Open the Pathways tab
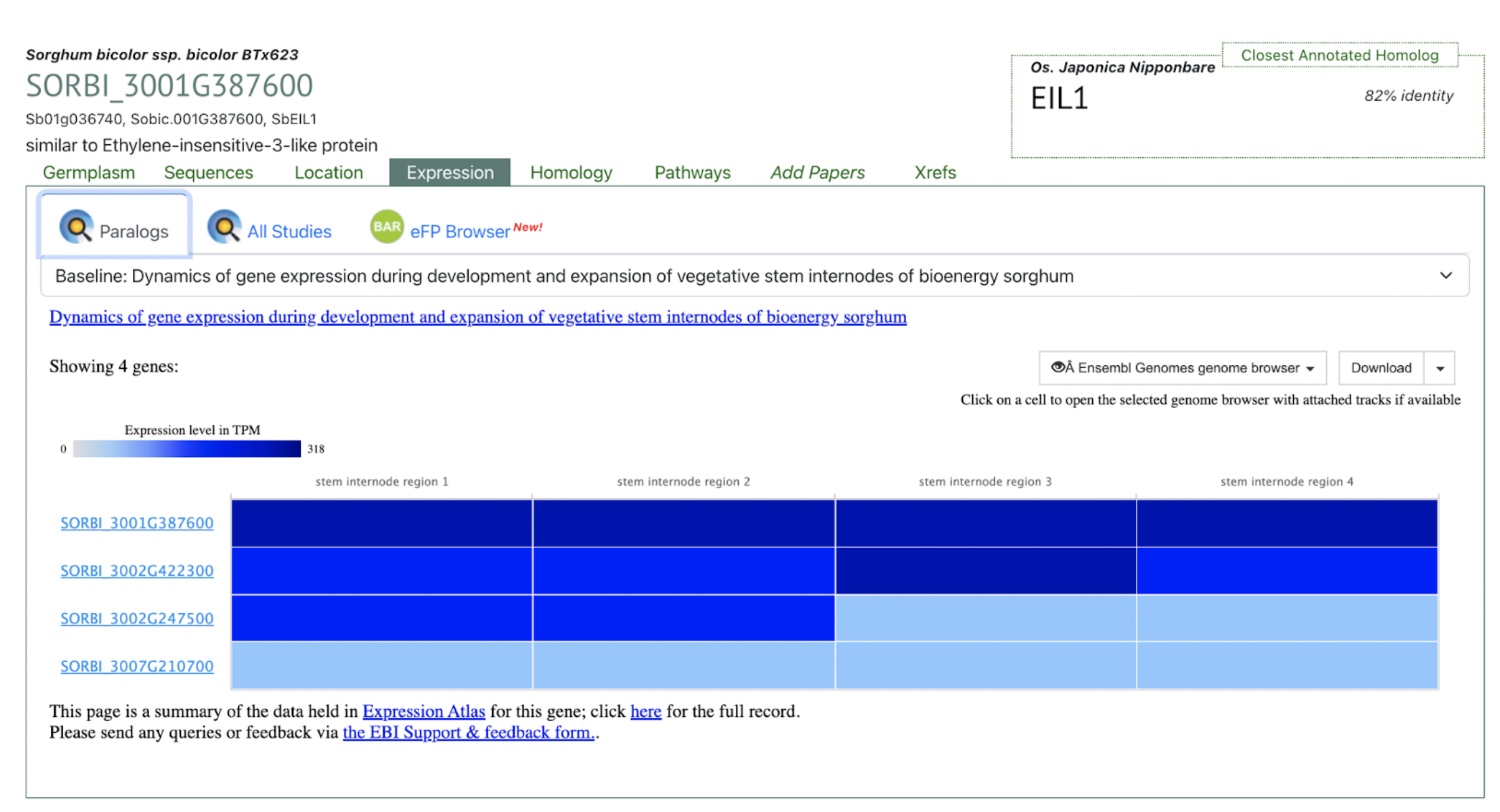This screenshot has width=1500, height=812. click(x=692, y=173)
